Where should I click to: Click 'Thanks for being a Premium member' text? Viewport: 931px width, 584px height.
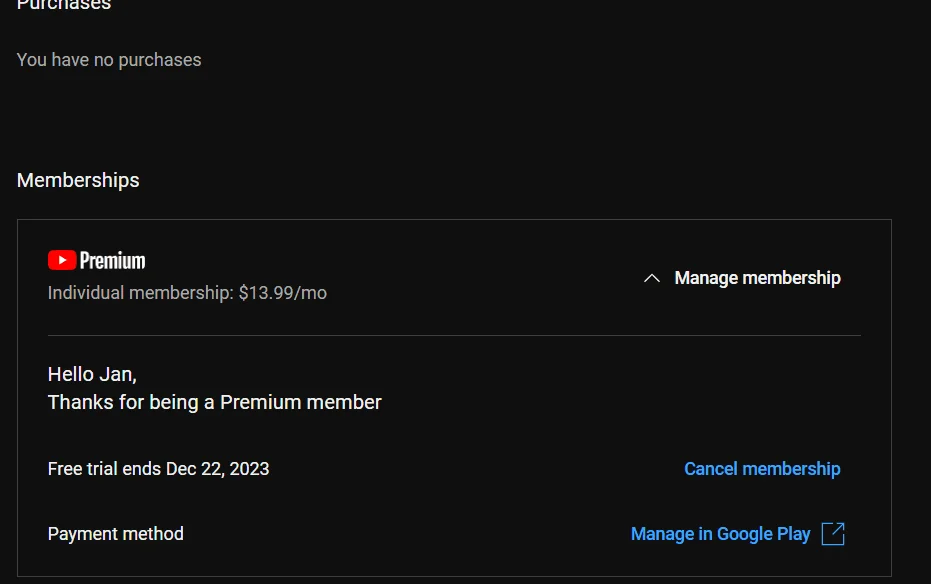click(x=214, y=402)
